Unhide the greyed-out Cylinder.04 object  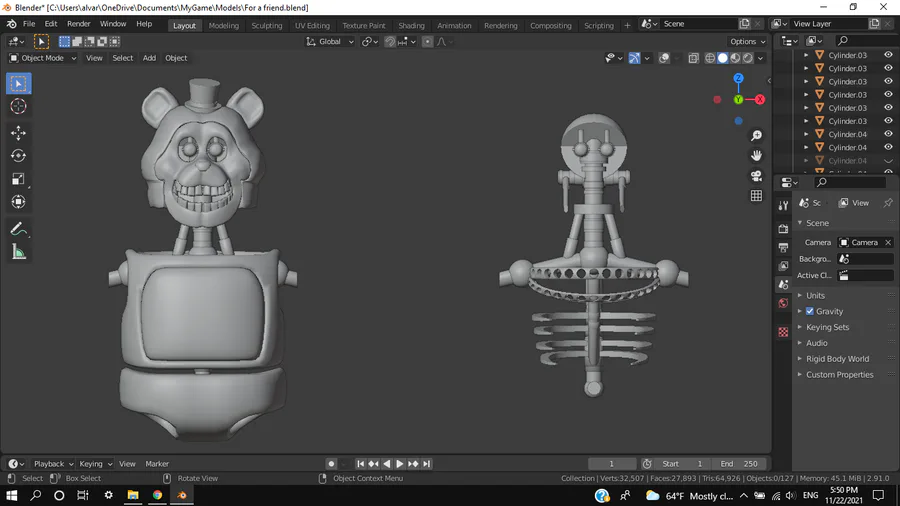click(x=888, y=161)
